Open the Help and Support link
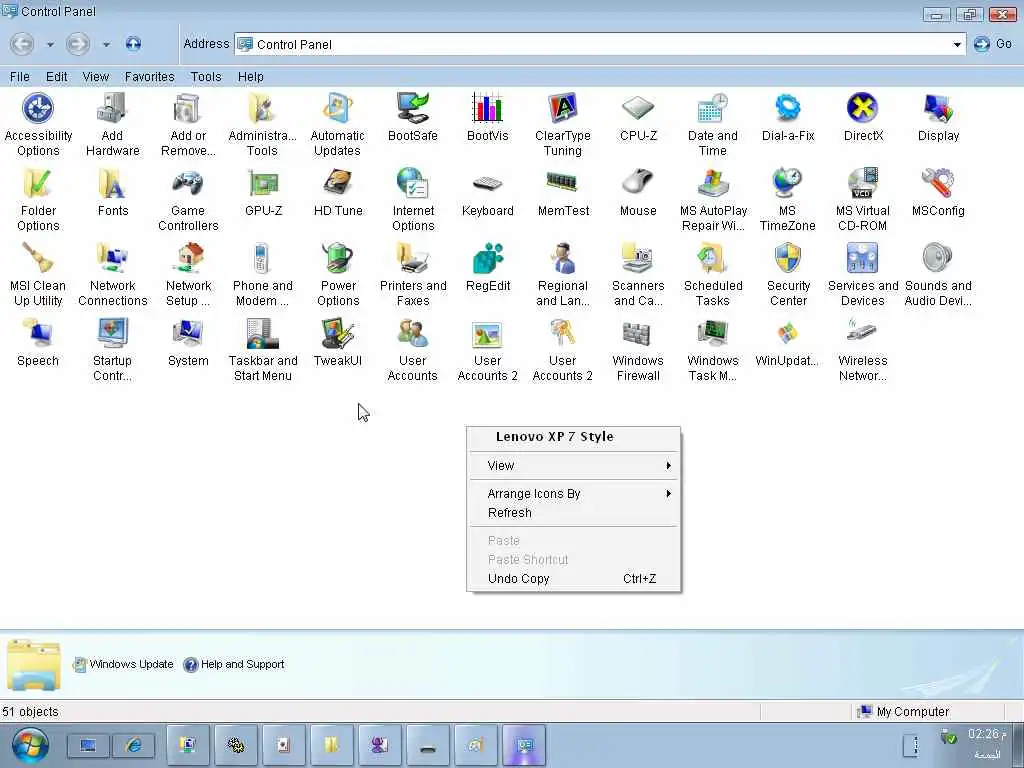The height and width of the screenshot is (768, 1024). 234,665
